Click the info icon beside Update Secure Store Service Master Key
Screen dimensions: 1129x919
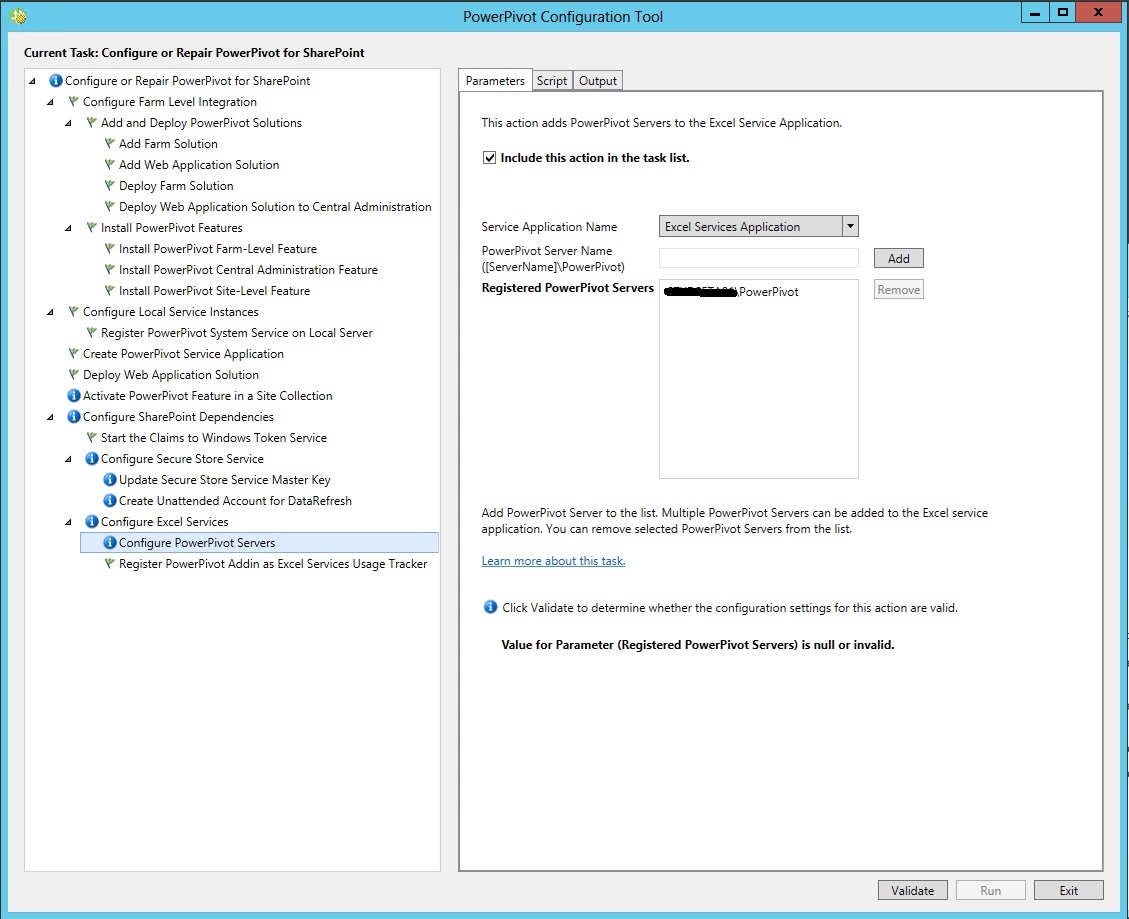110,479
